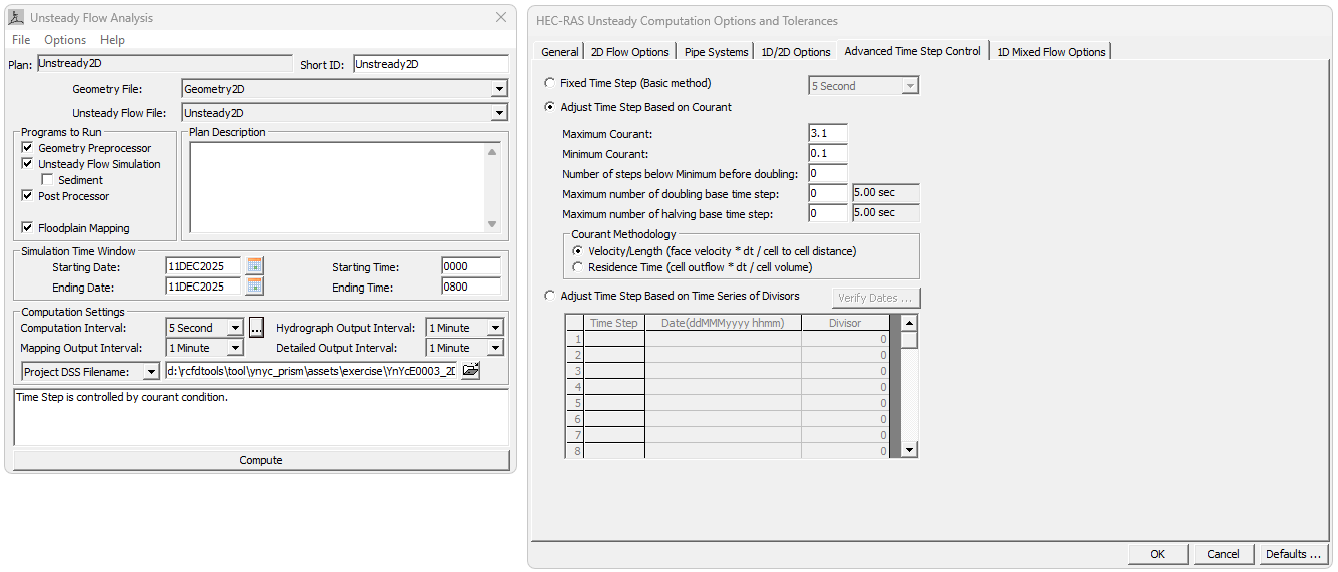This screenshot has height=572, width=1338.
Task: Click the DSS file path field
Action: point(311,372)
